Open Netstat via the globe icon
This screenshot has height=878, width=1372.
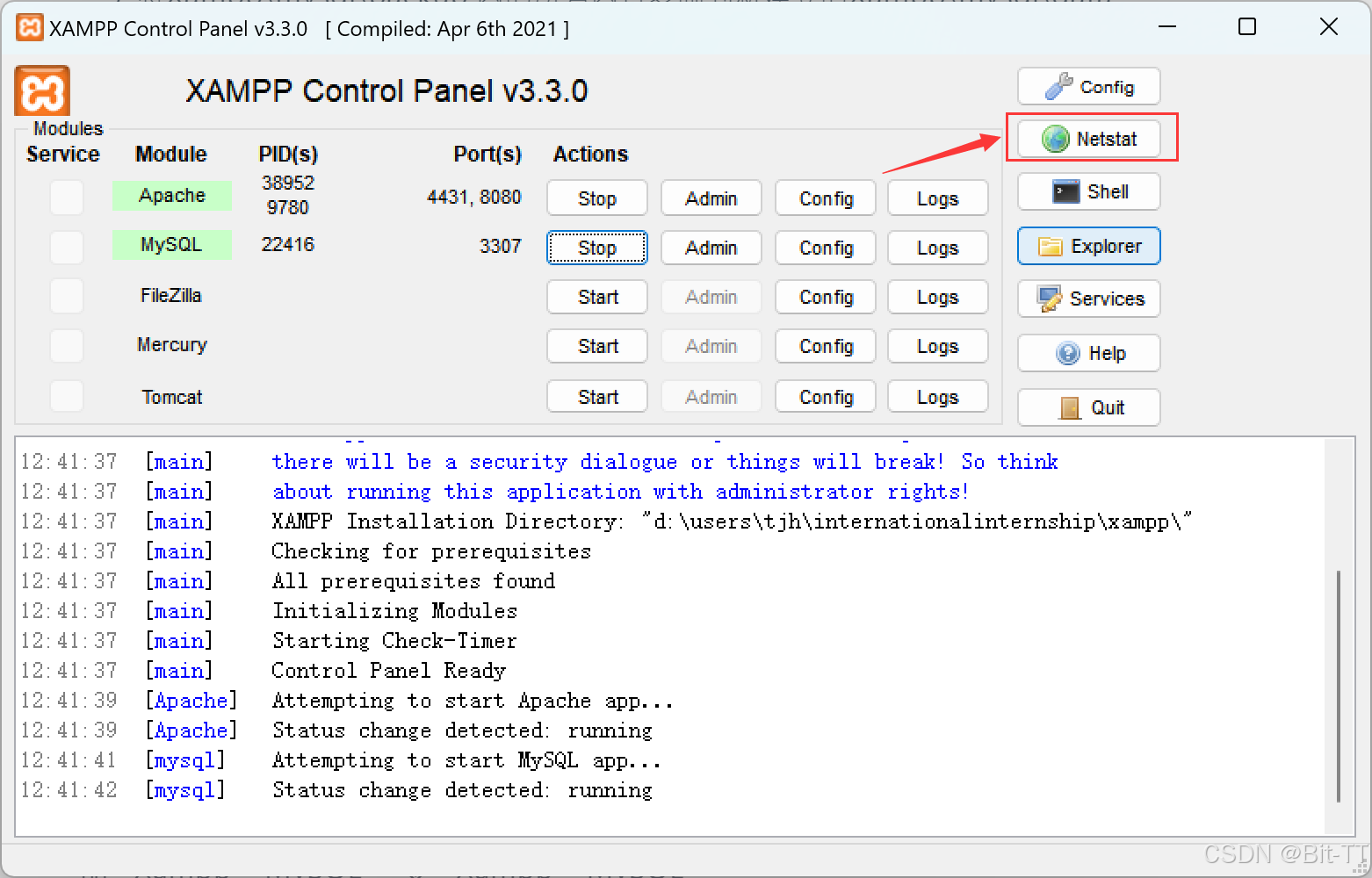[x=1089, y=139]
